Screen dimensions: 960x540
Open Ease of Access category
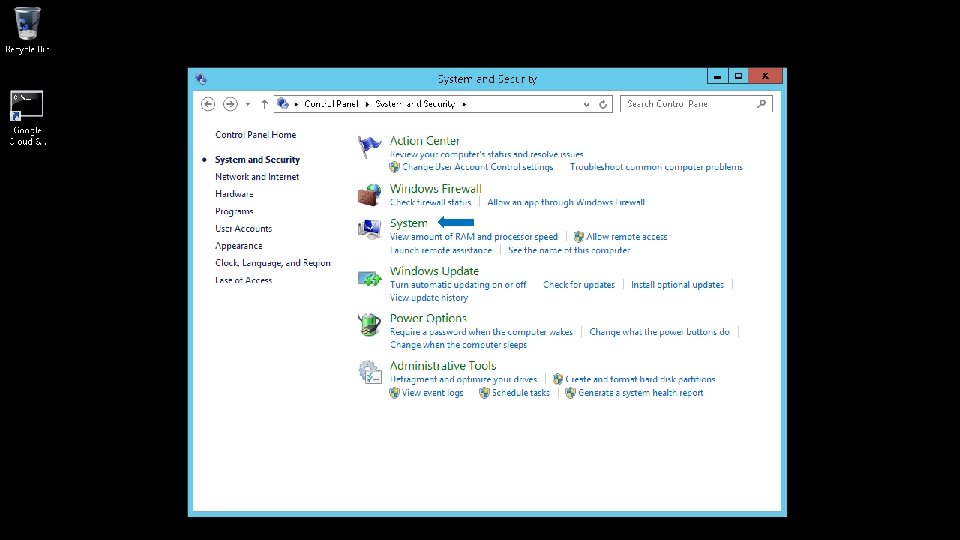click(x=243, y=280)
